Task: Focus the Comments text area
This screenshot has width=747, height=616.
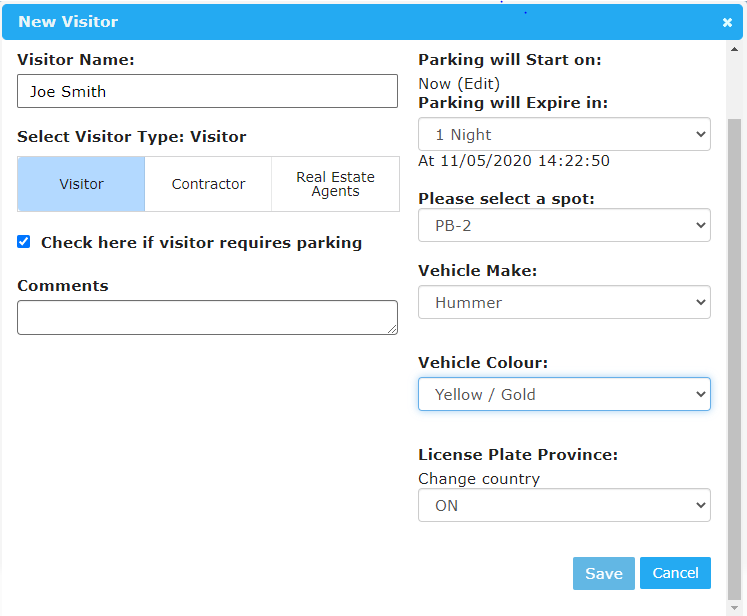Action: click(207, 317)
